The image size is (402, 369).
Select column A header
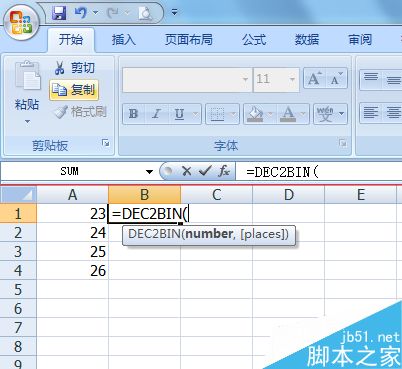72,195
